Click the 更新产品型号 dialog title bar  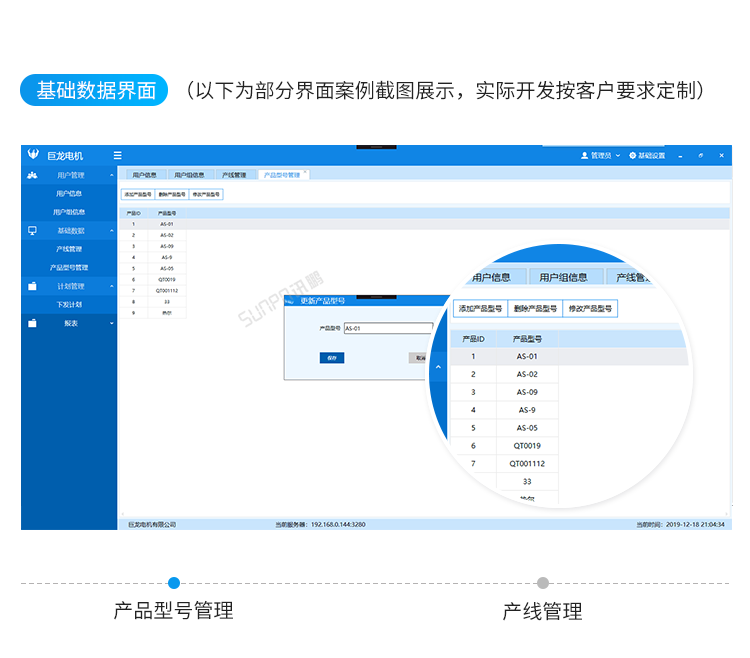tap(366, 301)
